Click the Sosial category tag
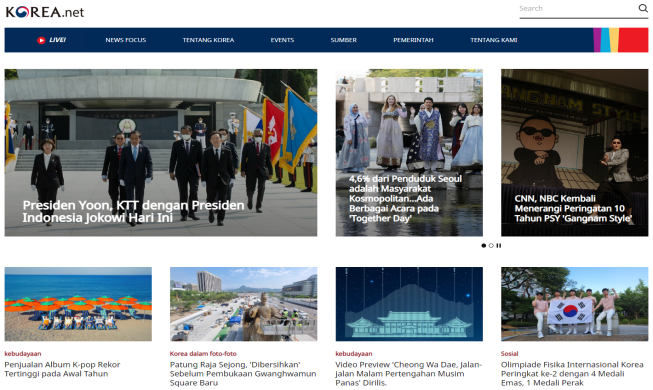 coord(509,354)
